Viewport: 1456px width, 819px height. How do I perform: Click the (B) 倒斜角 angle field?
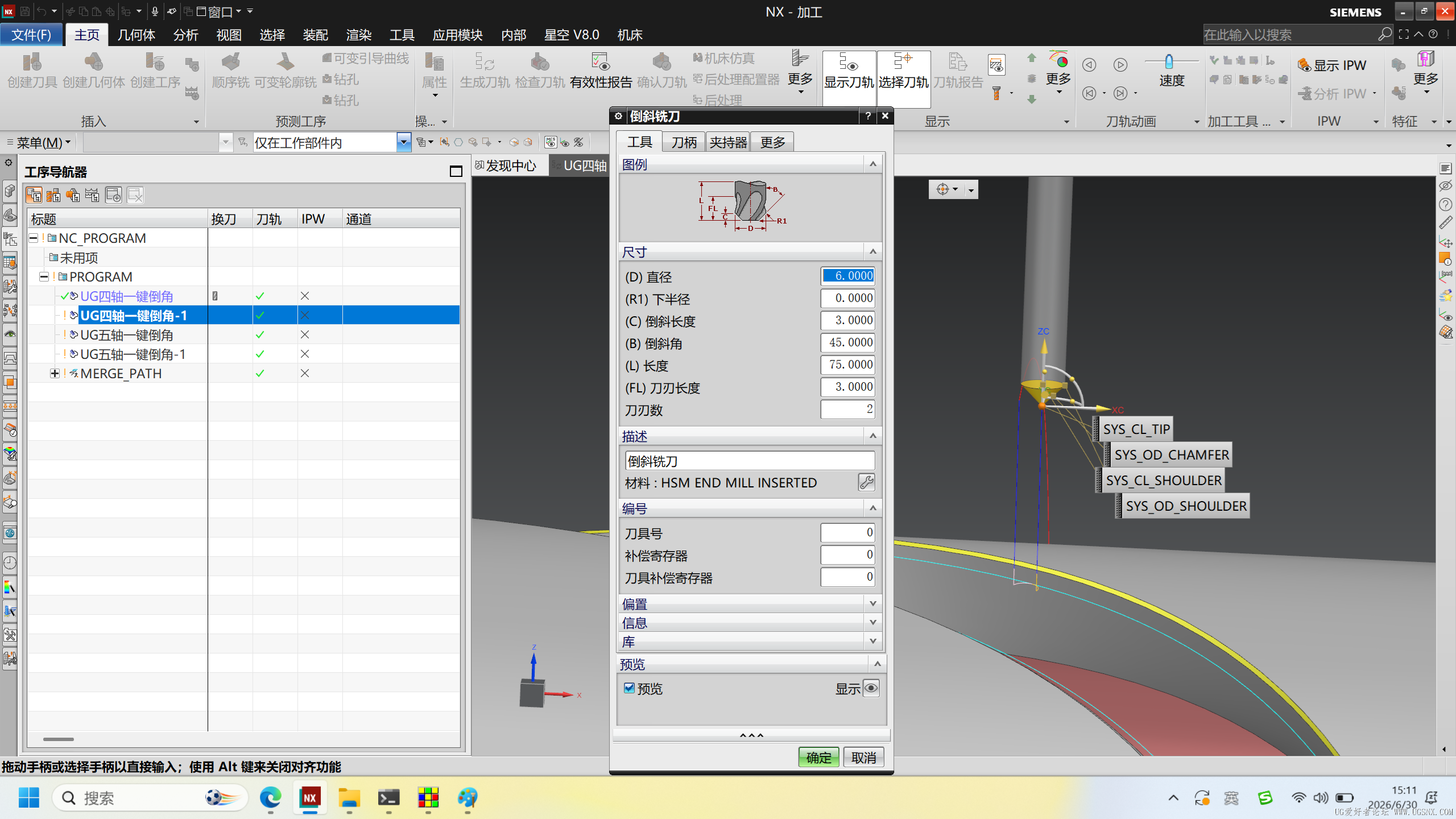click(x=847, y=342)
